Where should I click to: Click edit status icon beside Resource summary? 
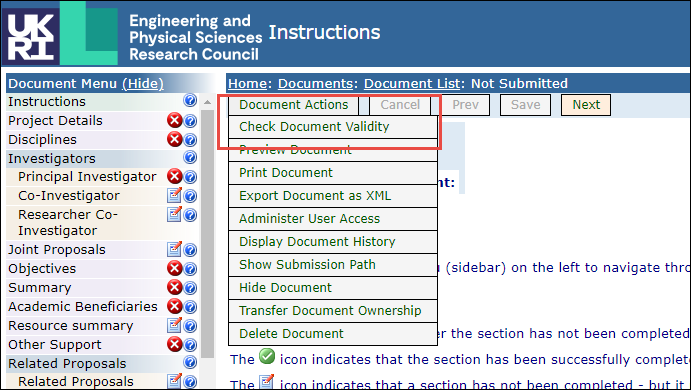(175, 325)
